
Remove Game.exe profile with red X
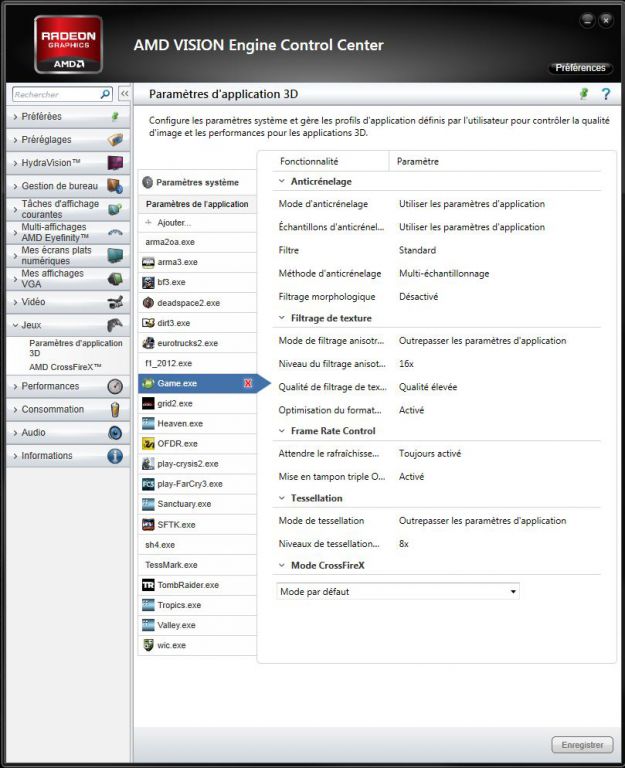[248, 384]
